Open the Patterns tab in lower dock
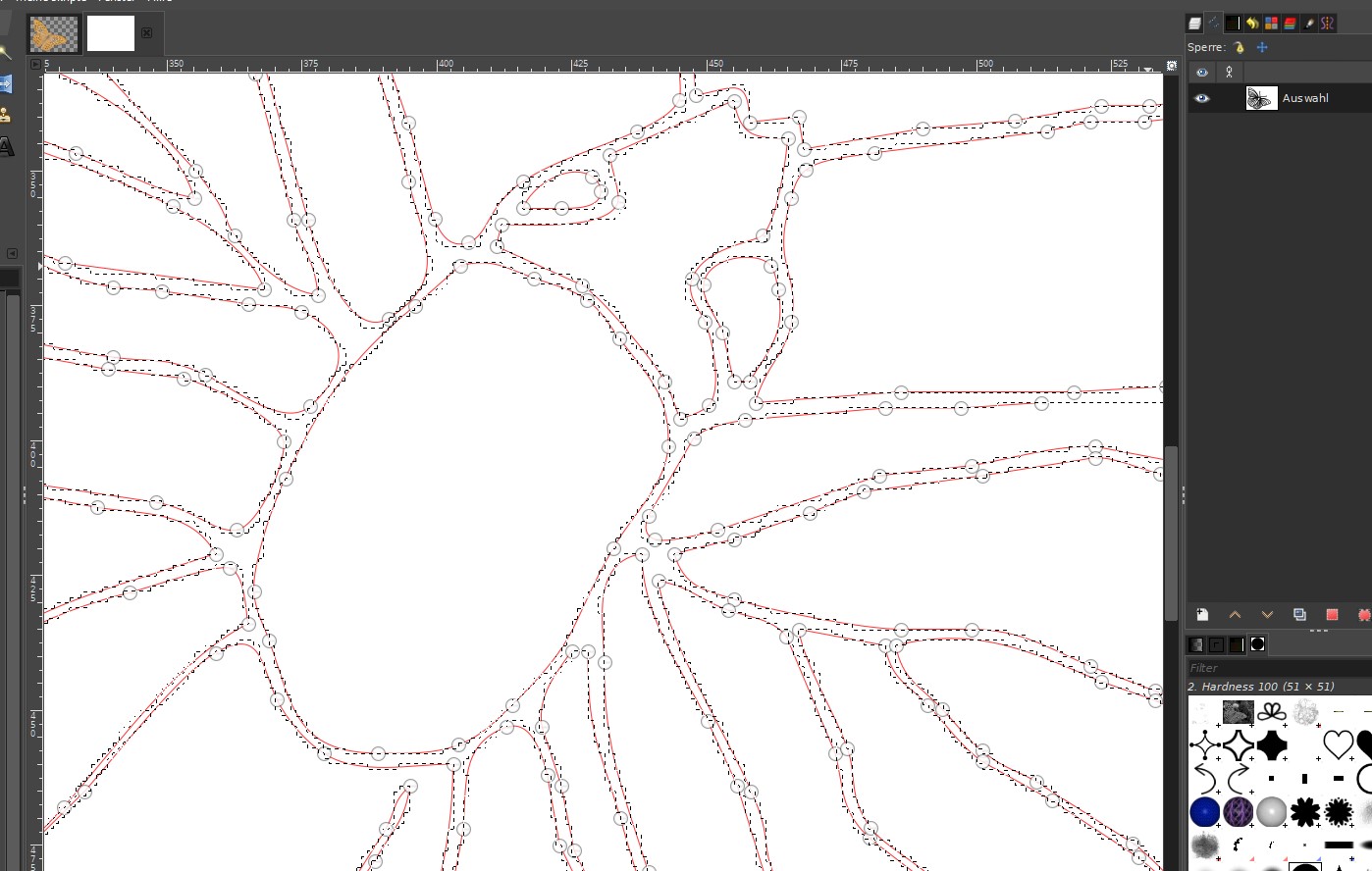The height and width of the screenshot is (871, 1372). [1196, 644]
